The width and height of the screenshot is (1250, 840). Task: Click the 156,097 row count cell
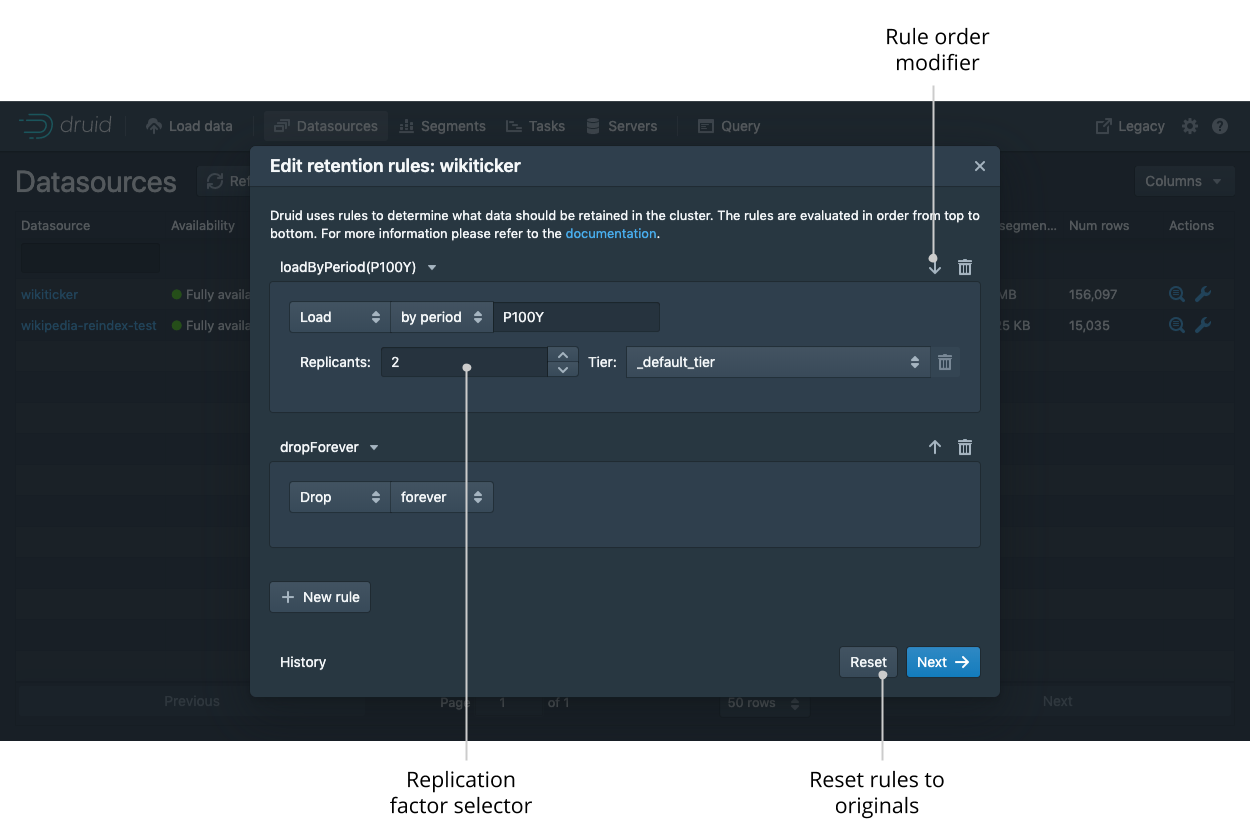[x=1094, y=294]
